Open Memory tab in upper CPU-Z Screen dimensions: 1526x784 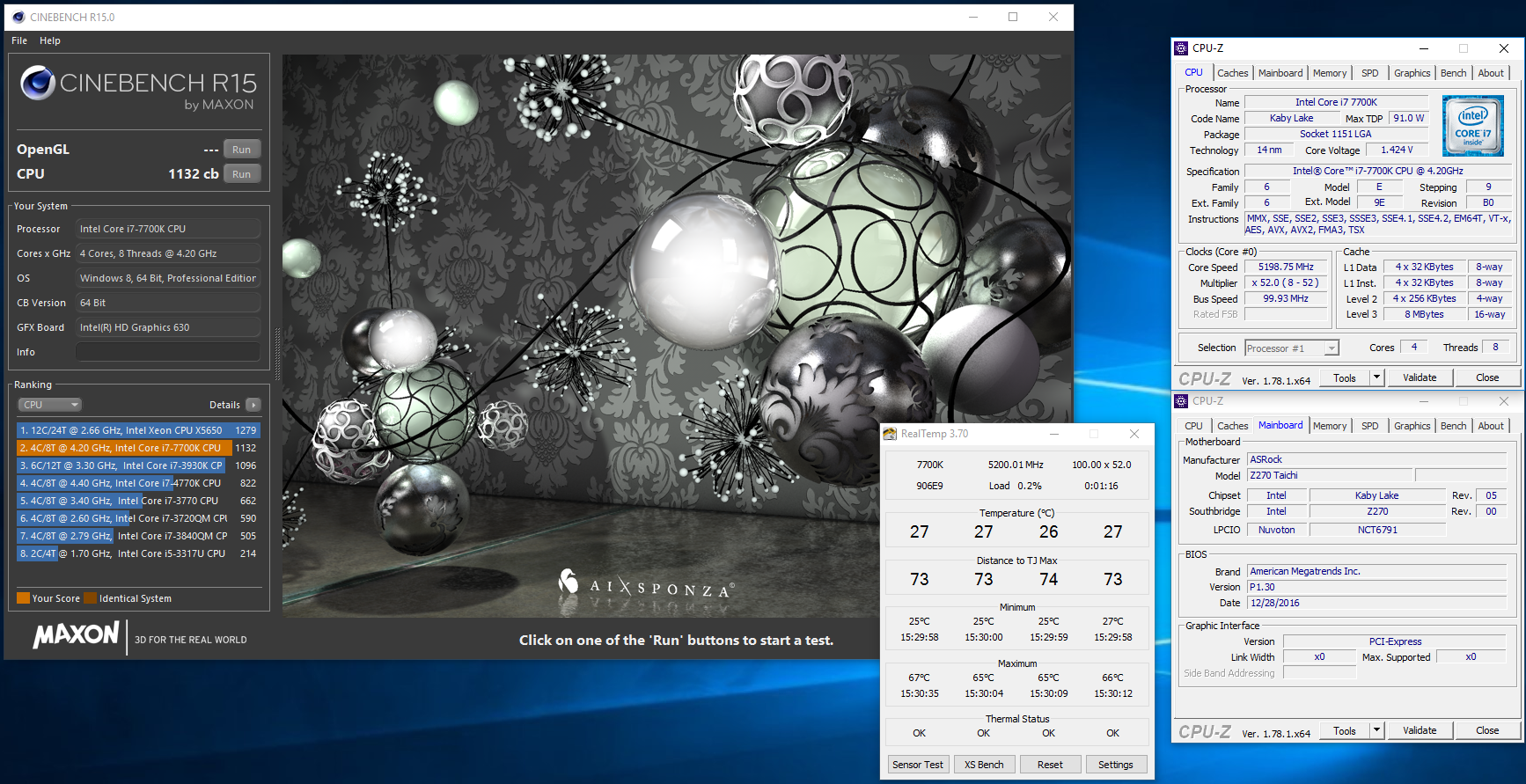tap(1330, 73)
